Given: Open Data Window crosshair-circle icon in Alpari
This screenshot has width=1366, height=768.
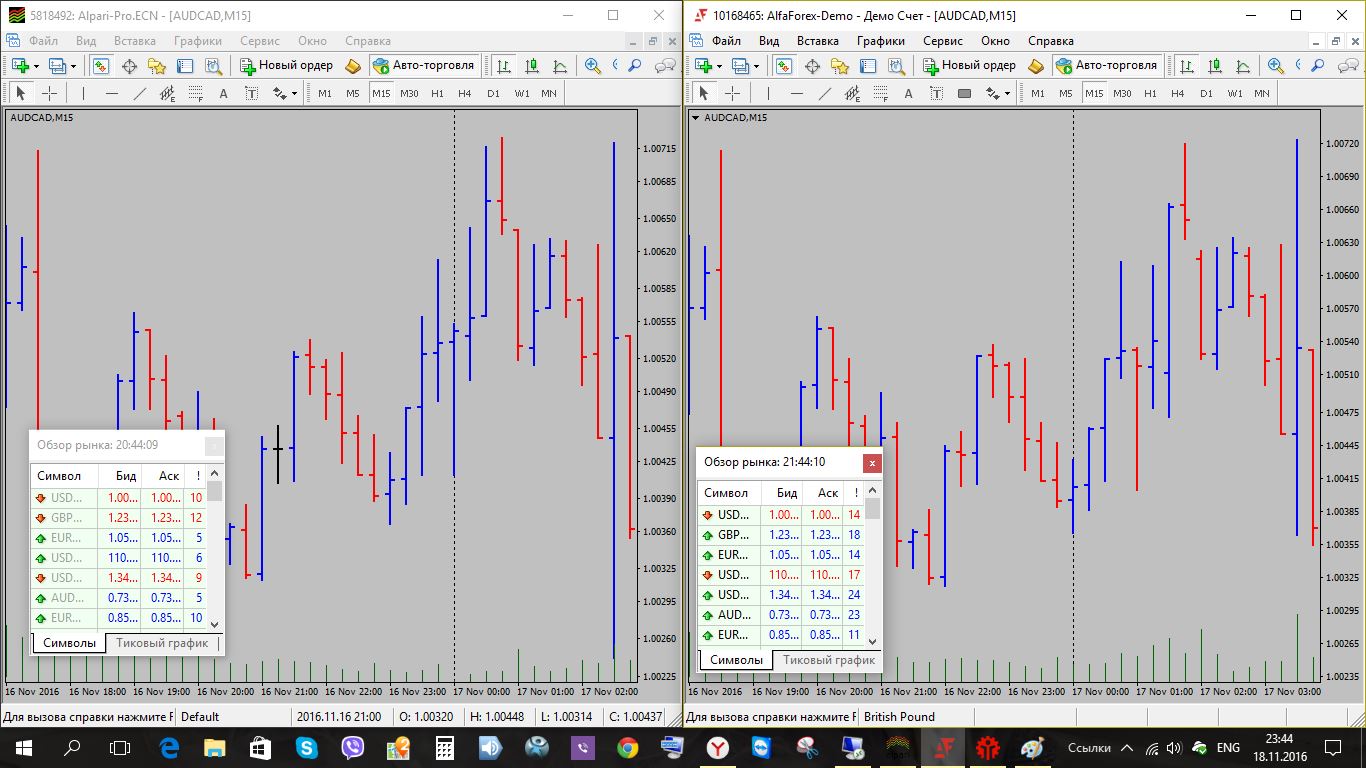Looking at the screenshot, I should pos(129,66).
